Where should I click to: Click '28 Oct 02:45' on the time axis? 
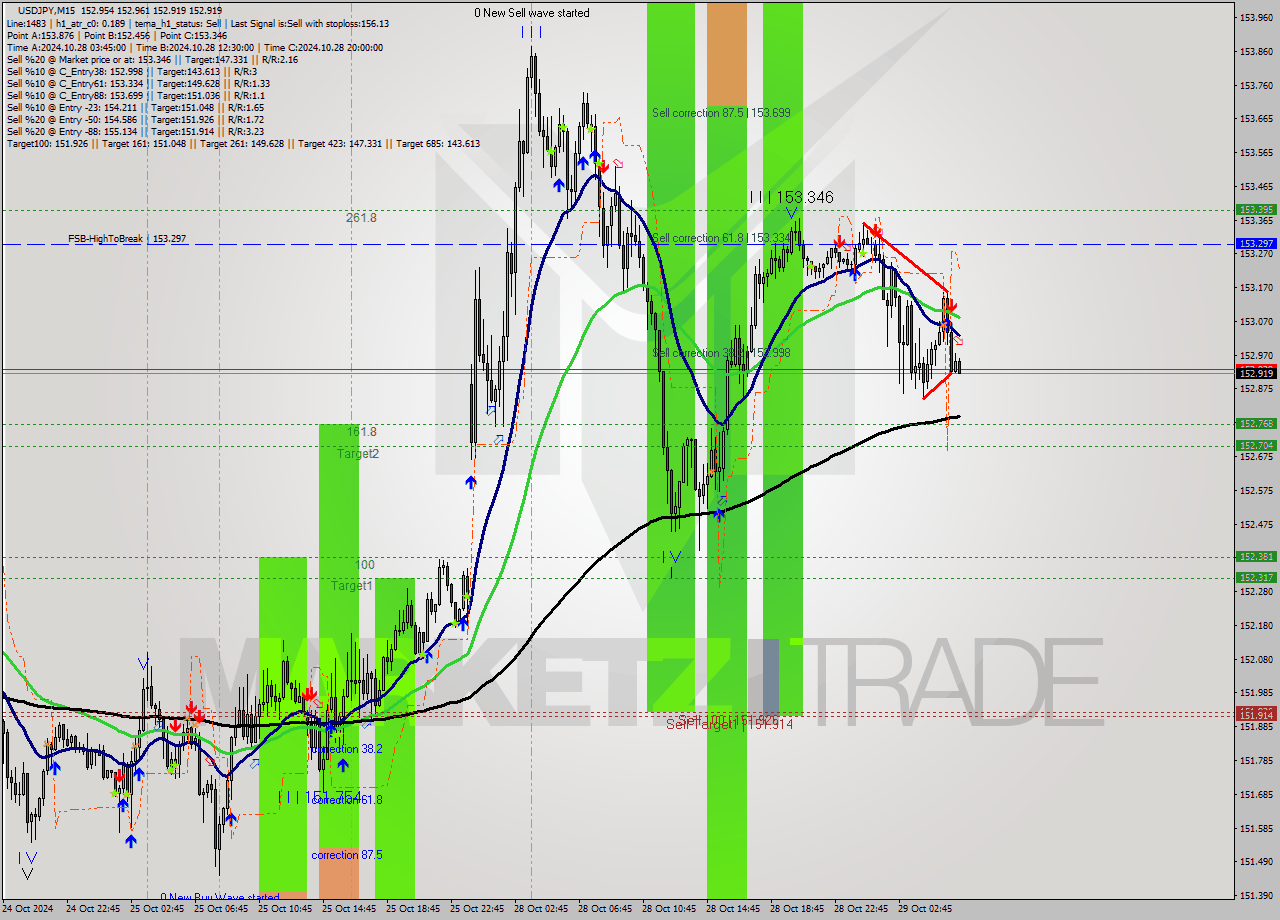(x=541, y=909)
